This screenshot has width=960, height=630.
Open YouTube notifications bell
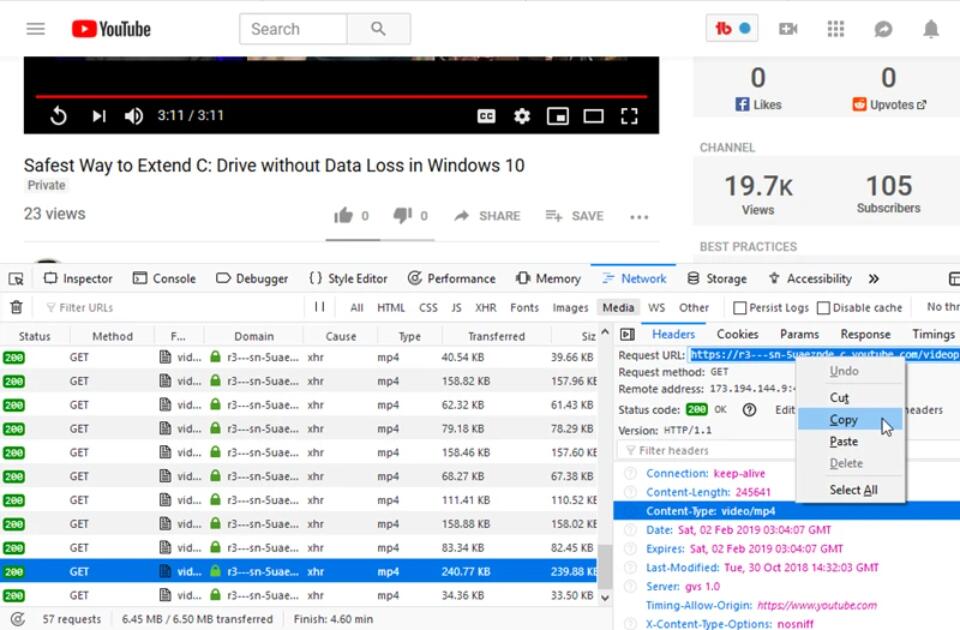click(931, 29)
